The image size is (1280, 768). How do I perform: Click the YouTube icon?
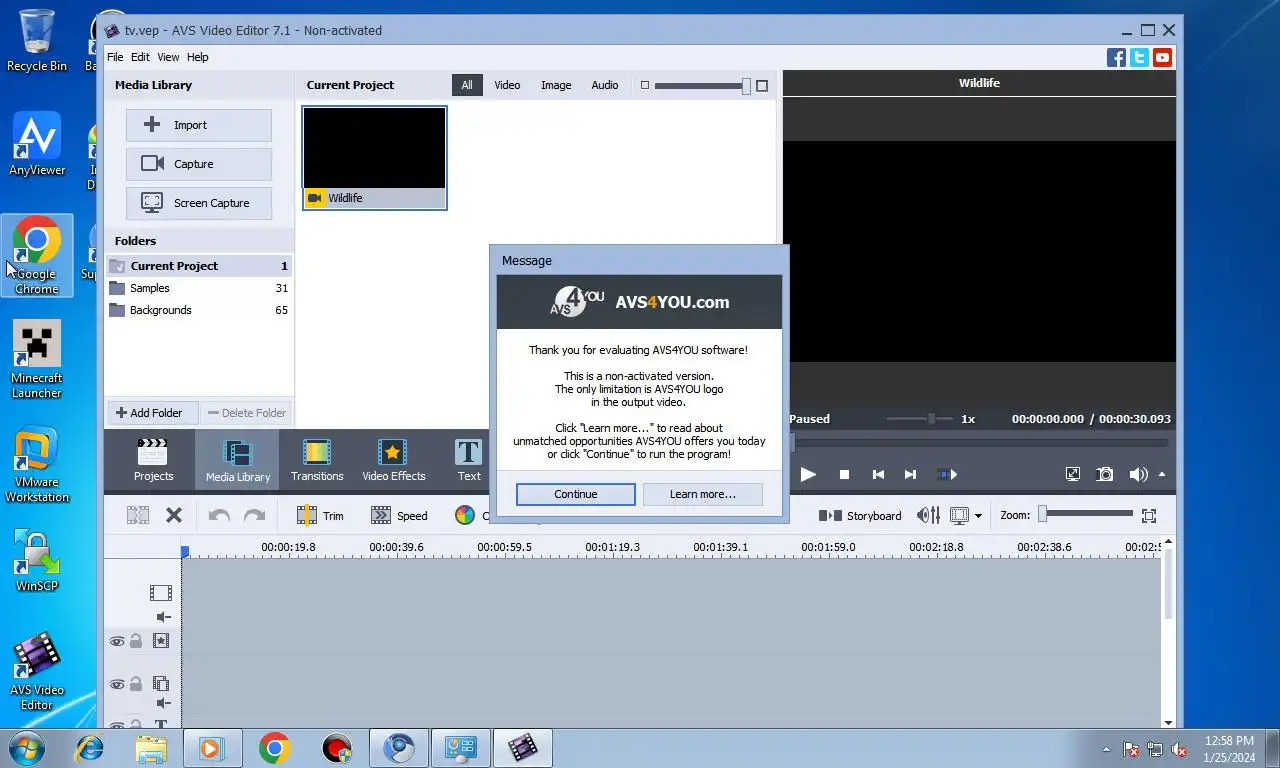coord(1162,58)
